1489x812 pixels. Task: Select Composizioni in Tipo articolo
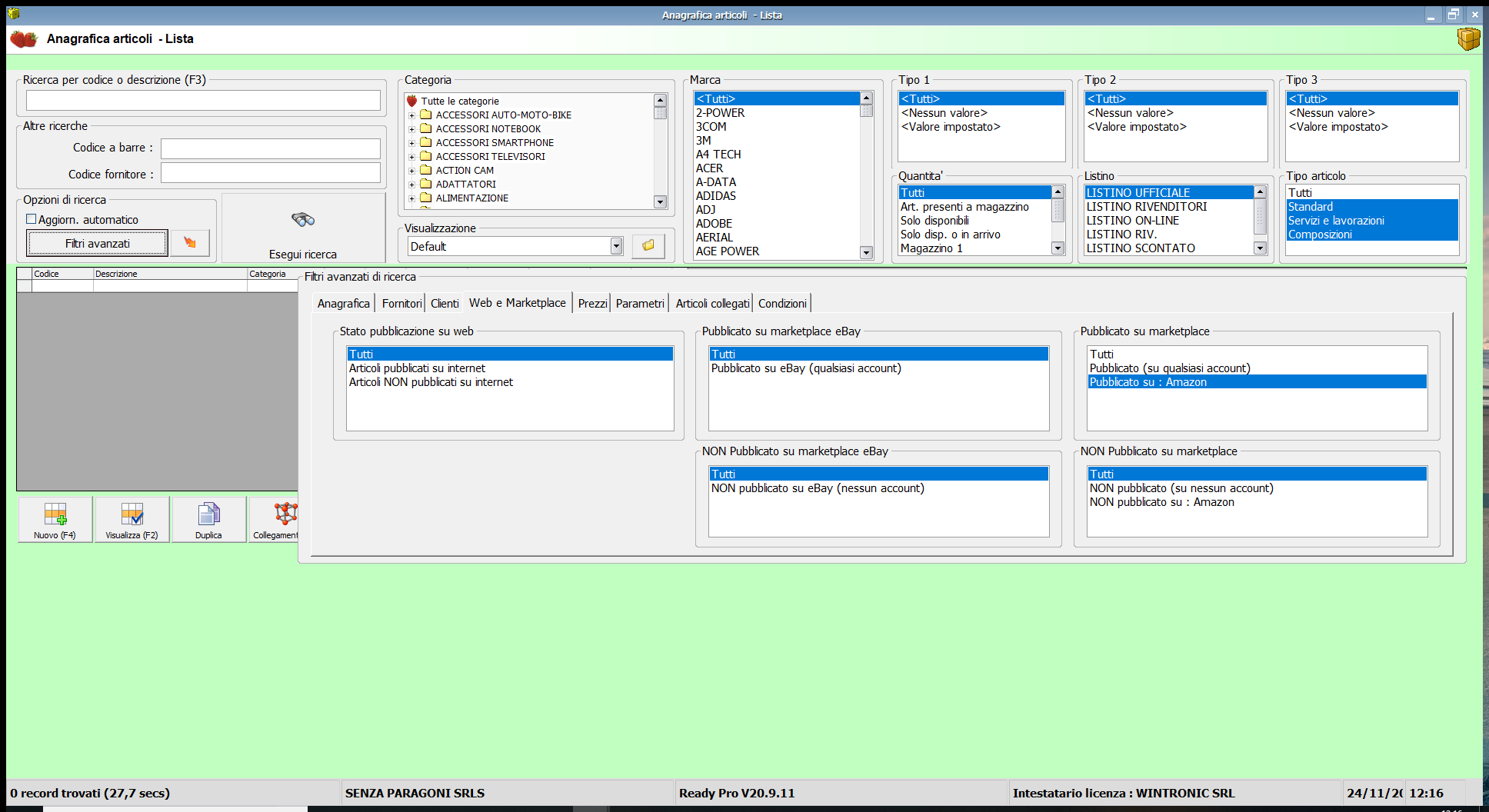click(x=1372, y=235)
